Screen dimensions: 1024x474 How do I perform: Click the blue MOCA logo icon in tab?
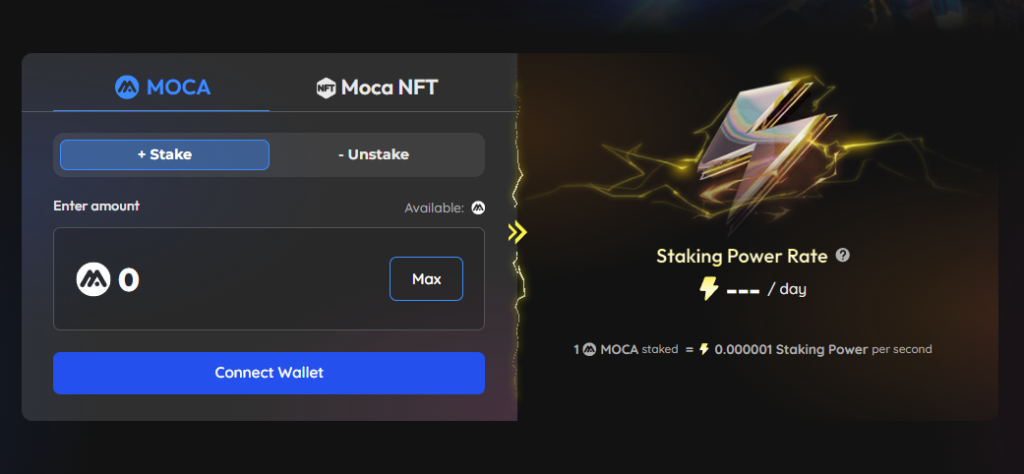point(127,87)
